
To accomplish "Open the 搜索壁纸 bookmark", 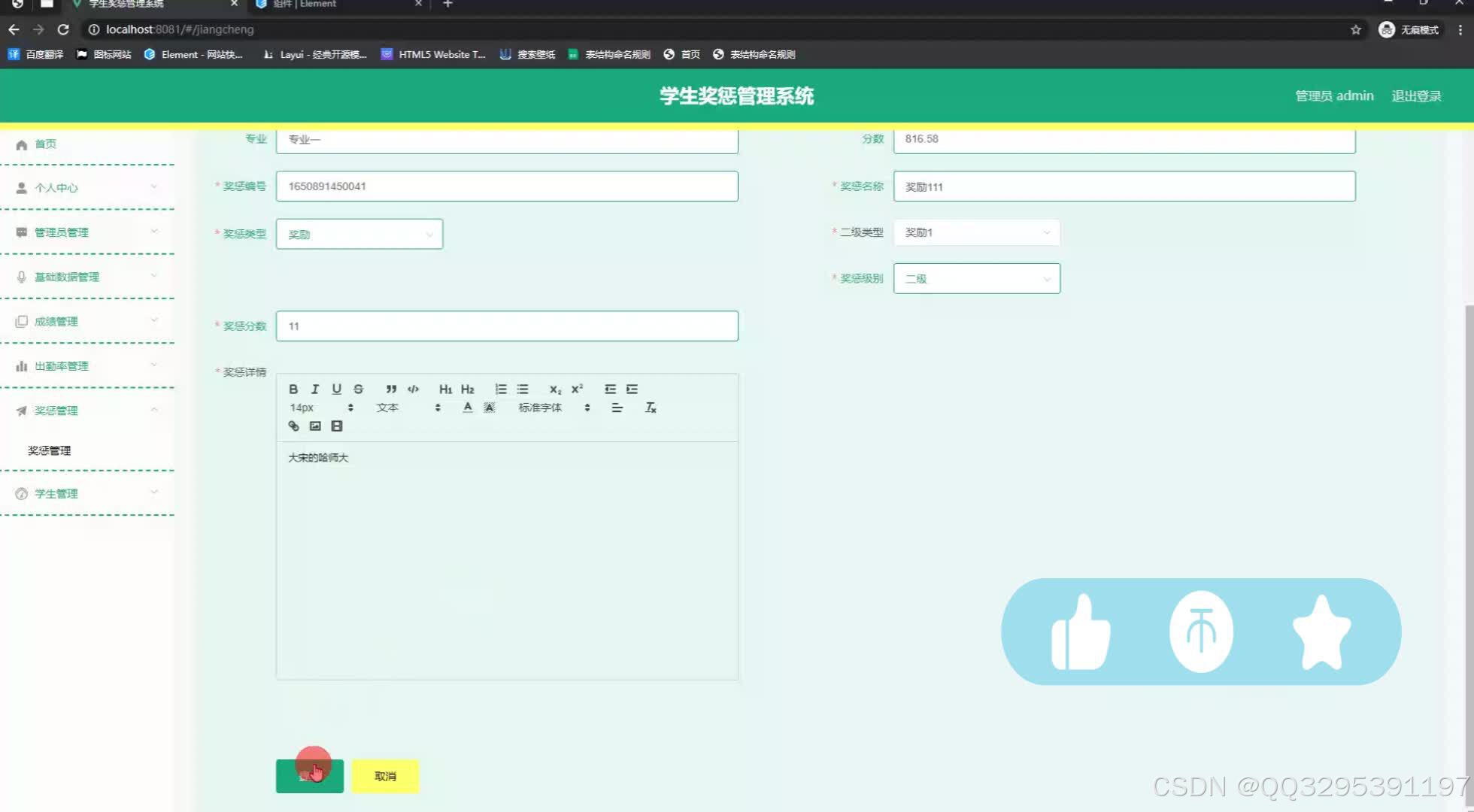I will click(x=527, y=54).
